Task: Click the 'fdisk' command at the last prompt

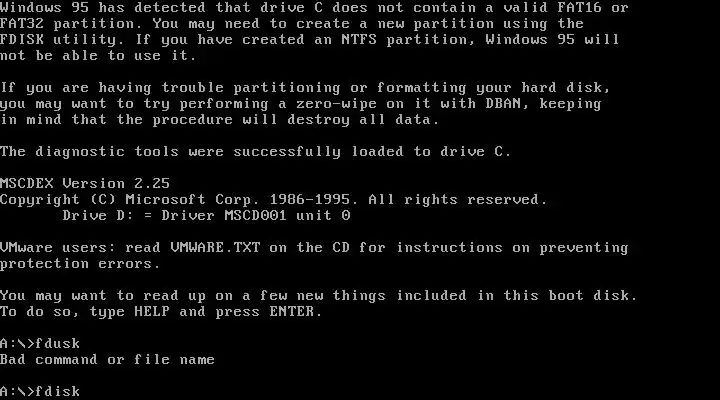Action: 57,391
